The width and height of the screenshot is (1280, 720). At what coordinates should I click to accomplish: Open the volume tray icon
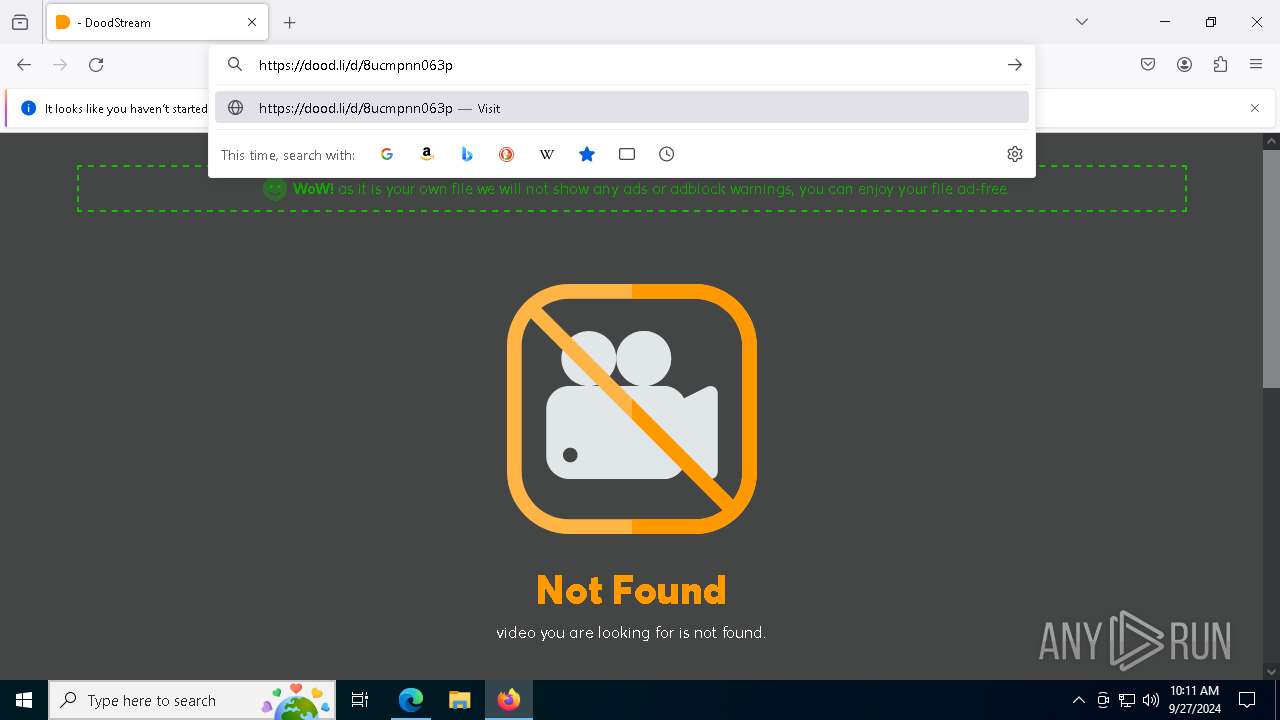[x=1151, y=700]
